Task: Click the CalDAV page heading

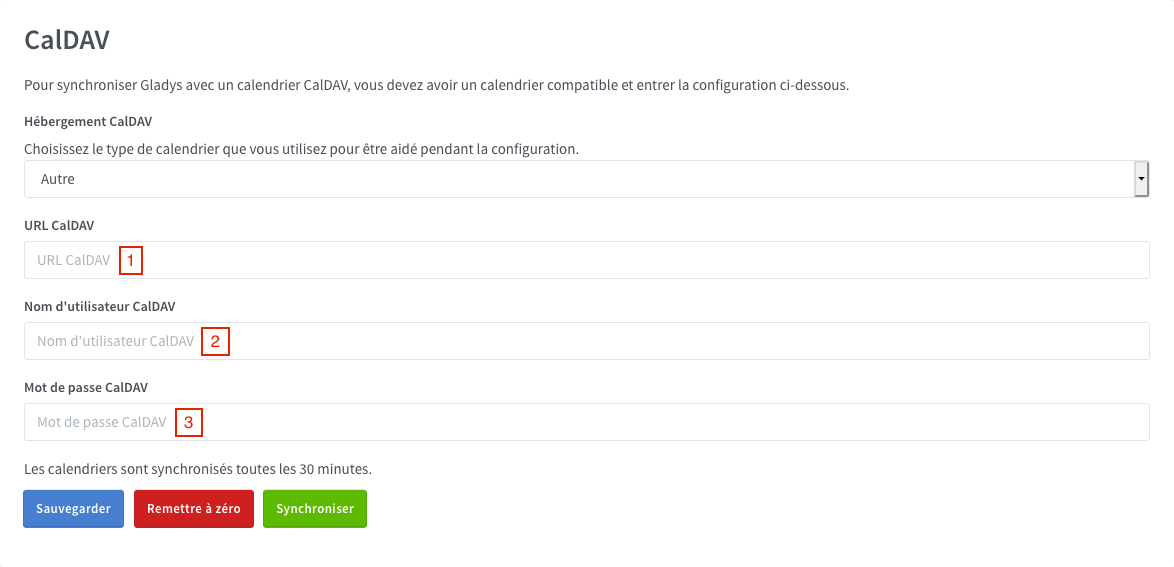Action: [x=66, y=41]
